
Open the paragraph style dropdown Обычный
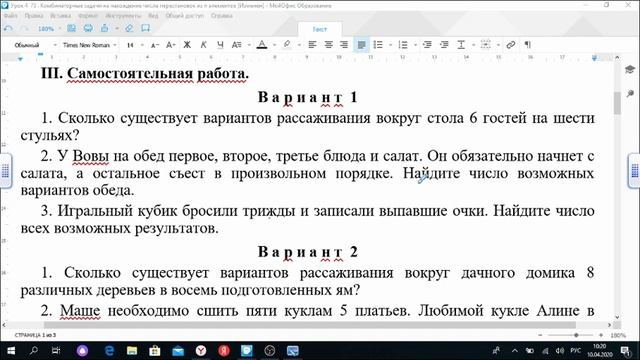[35, 45]
